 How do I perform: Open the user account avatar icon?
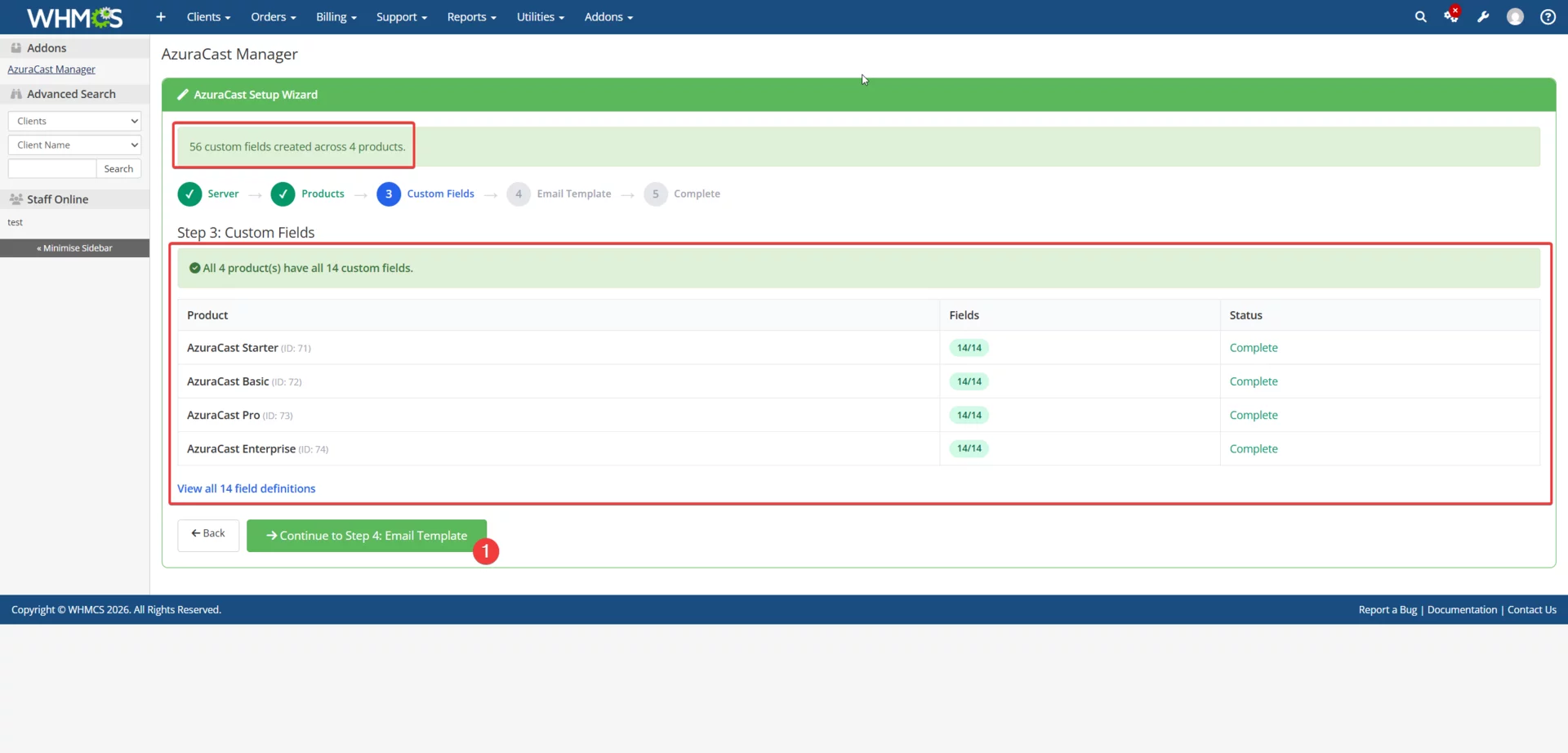pos(1516,16)
